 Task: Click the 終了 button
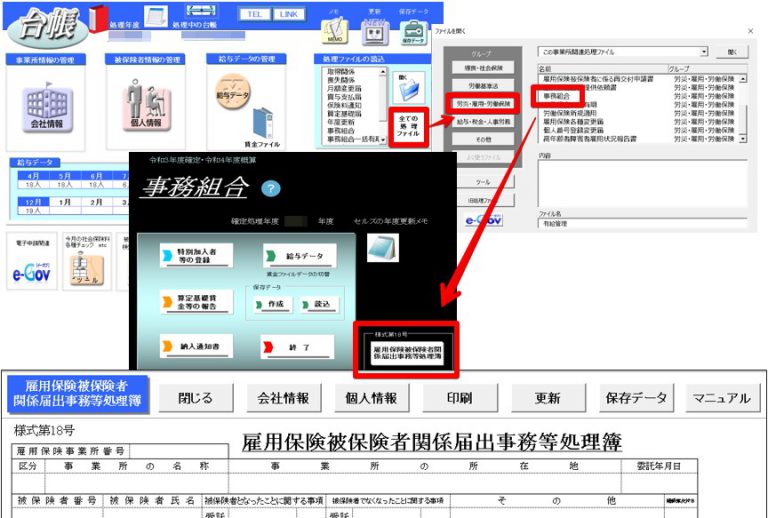(298, 347)
